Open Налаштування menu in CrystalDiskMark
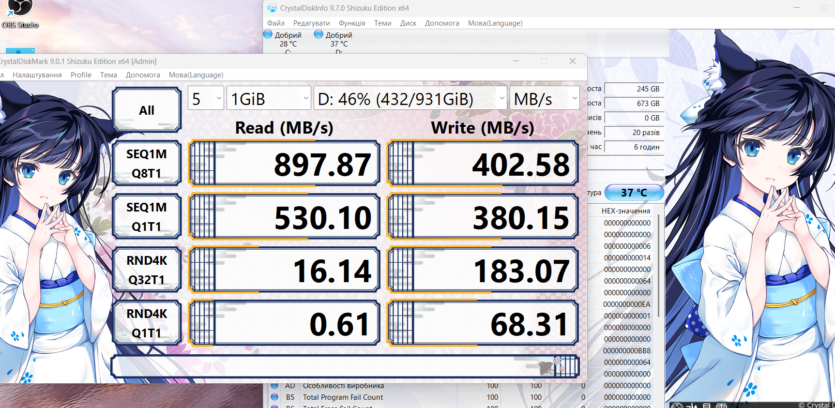The width and height of the screenshot is (835, 408). point(37,75)
